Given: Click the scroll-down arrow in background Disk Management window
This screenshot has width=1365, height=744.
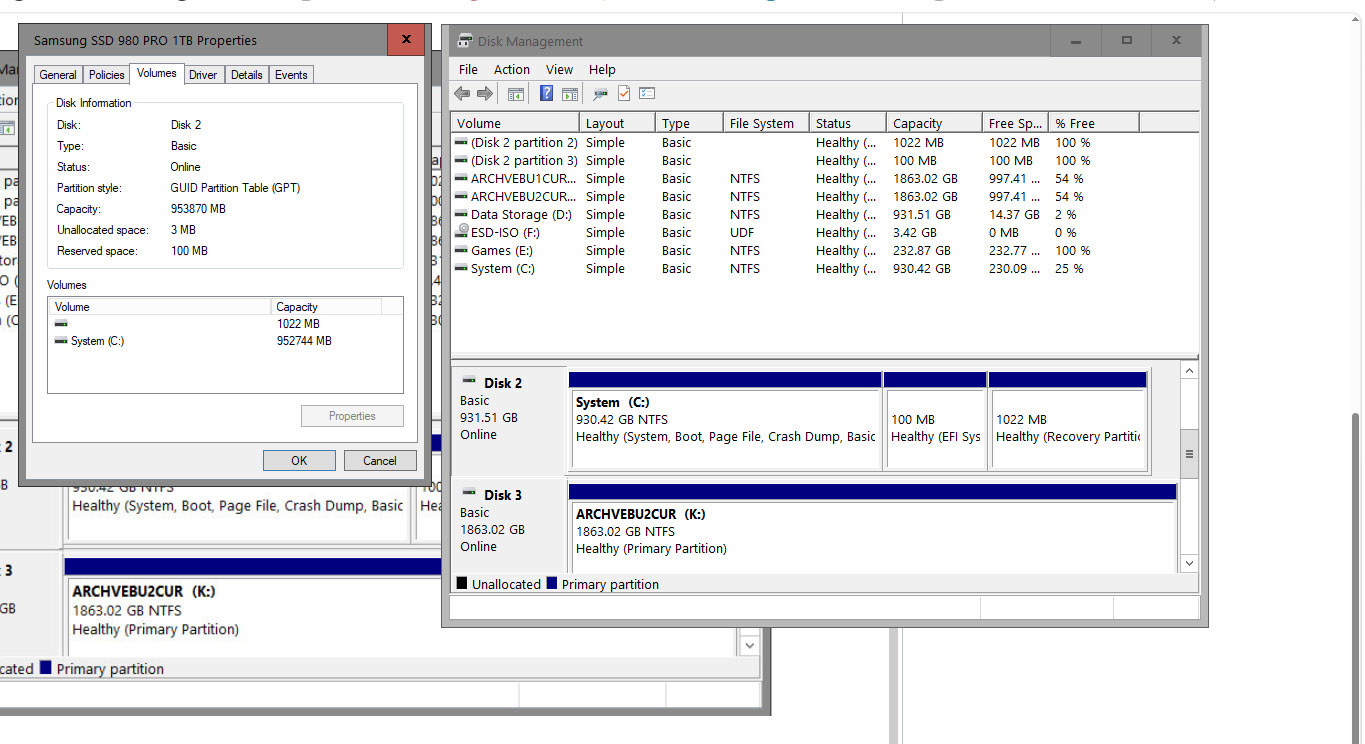Looking at the screenshot, I should pos(750,646).
